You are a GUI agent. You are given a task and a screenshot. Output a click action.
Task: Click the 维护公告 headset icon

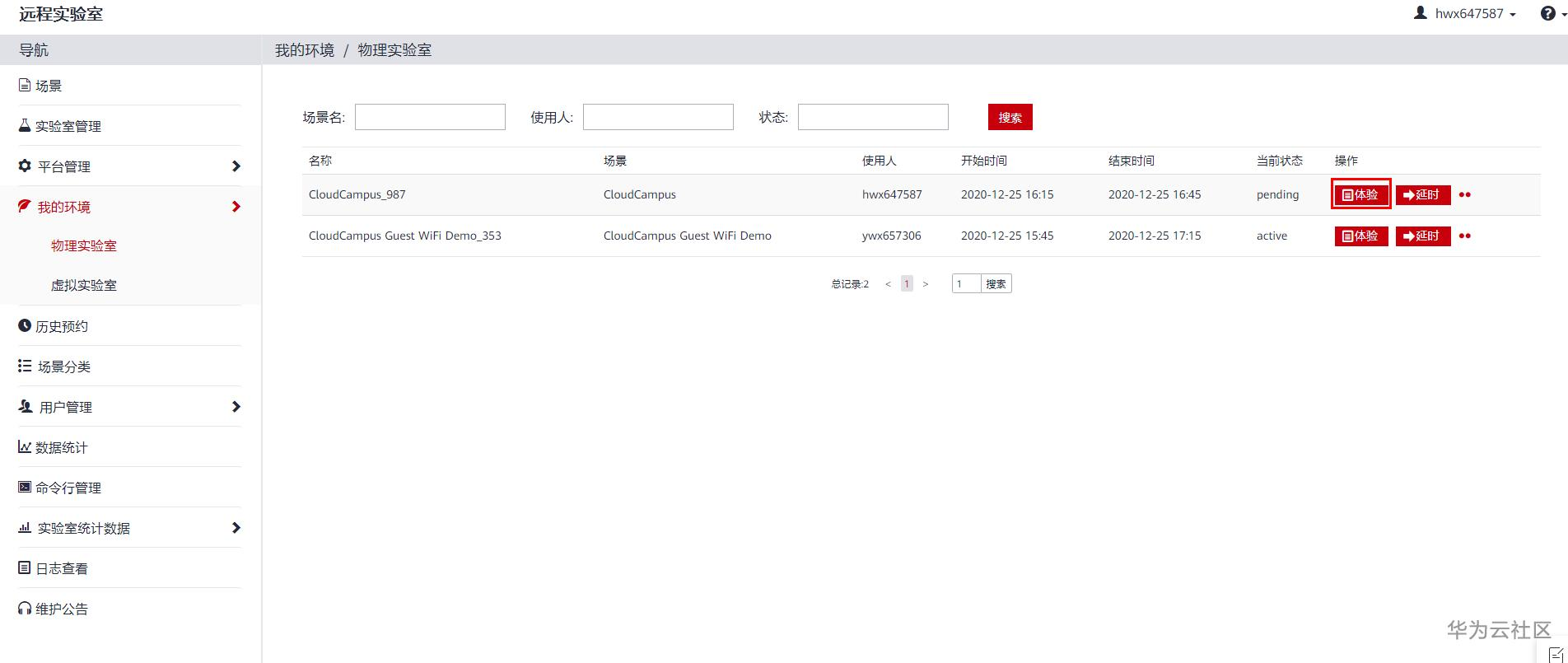click(x=25, y=608)
